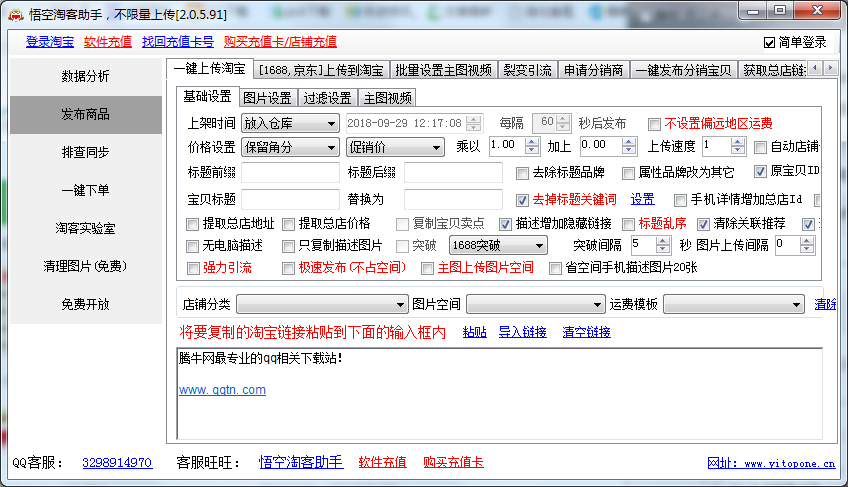Click the 设置 keyword settings link
848x487 pixels.
coord(642,200)
